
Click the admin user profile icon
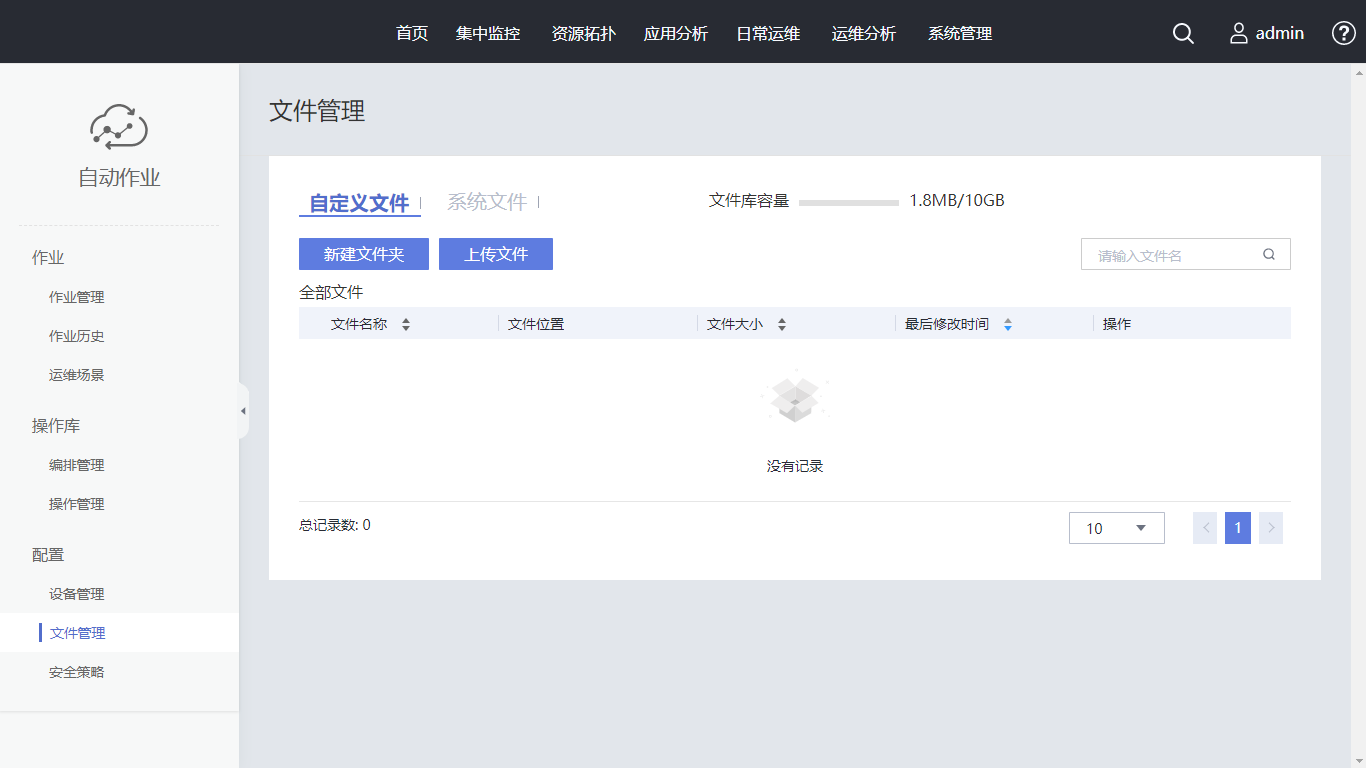tap(1239, 33)
